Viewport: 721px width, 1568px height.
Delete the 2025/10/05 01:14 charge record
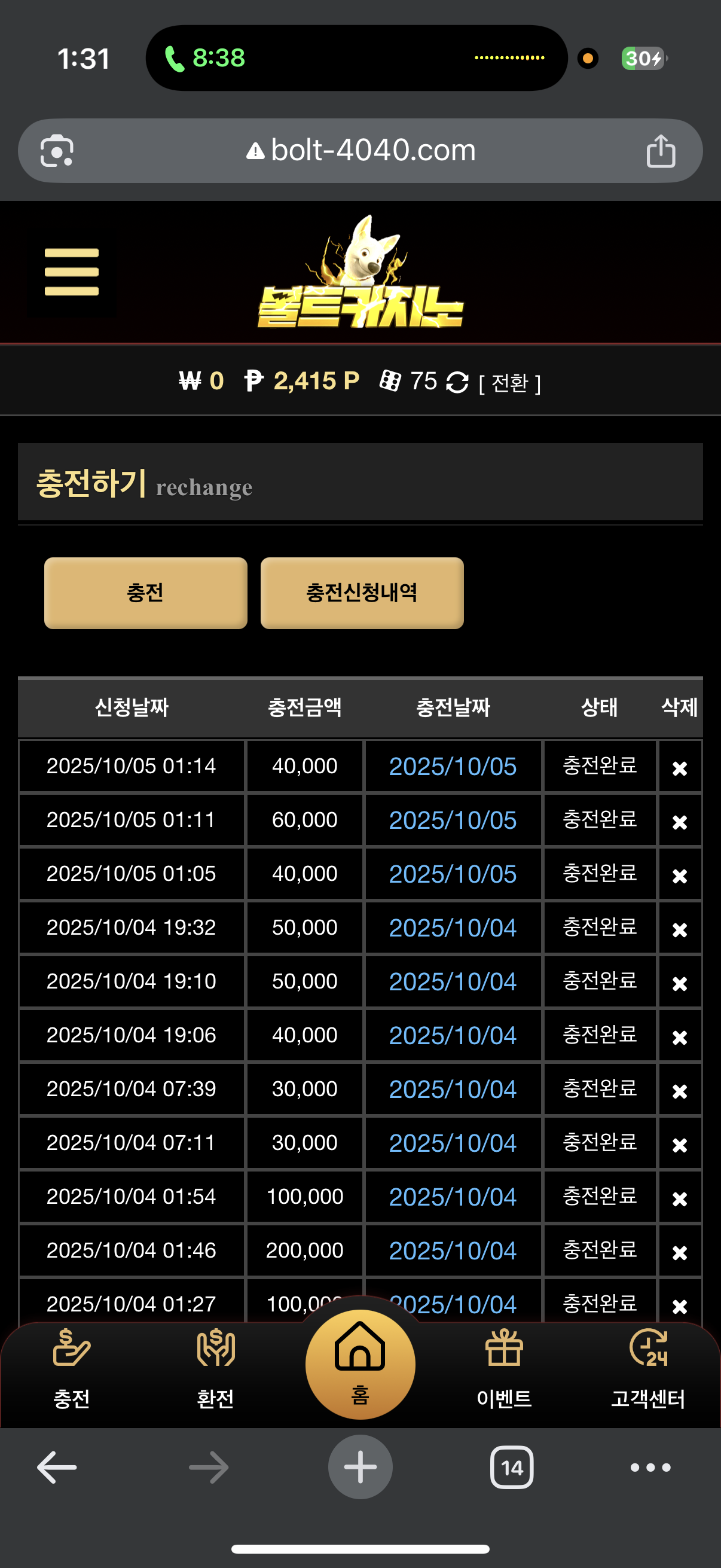680,768
